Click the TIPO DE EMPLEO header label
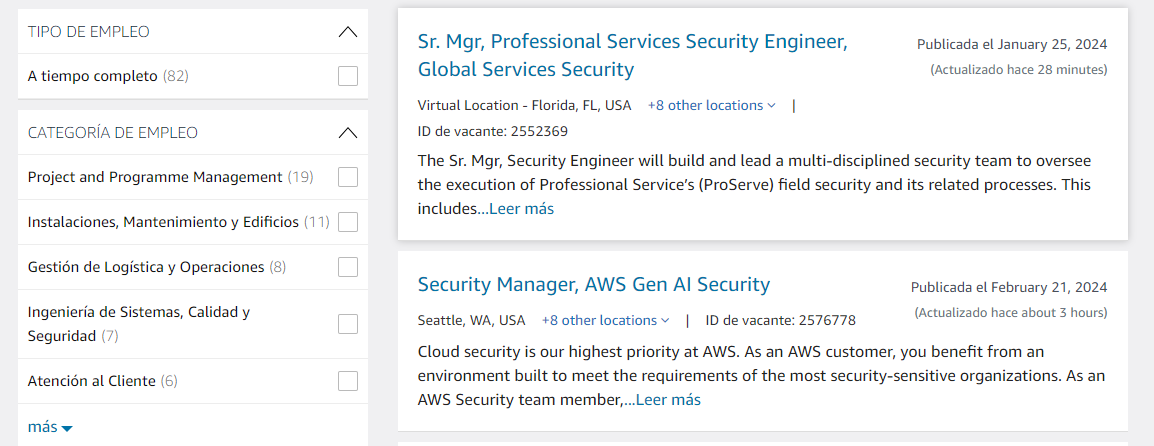 [x=88, y=32]
